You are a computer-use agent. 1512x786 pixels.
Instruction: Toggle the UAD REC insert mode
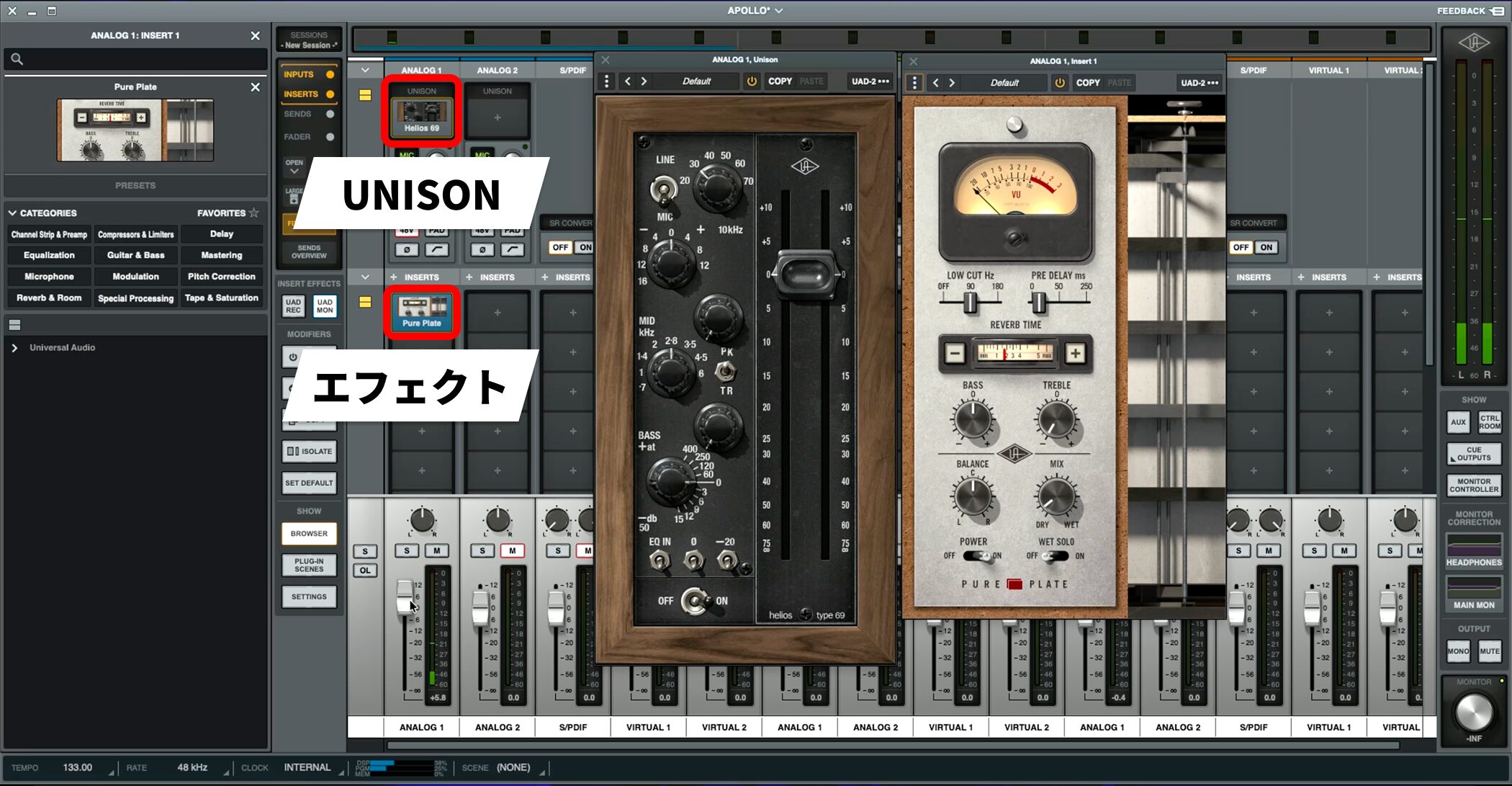pos(293,306)
